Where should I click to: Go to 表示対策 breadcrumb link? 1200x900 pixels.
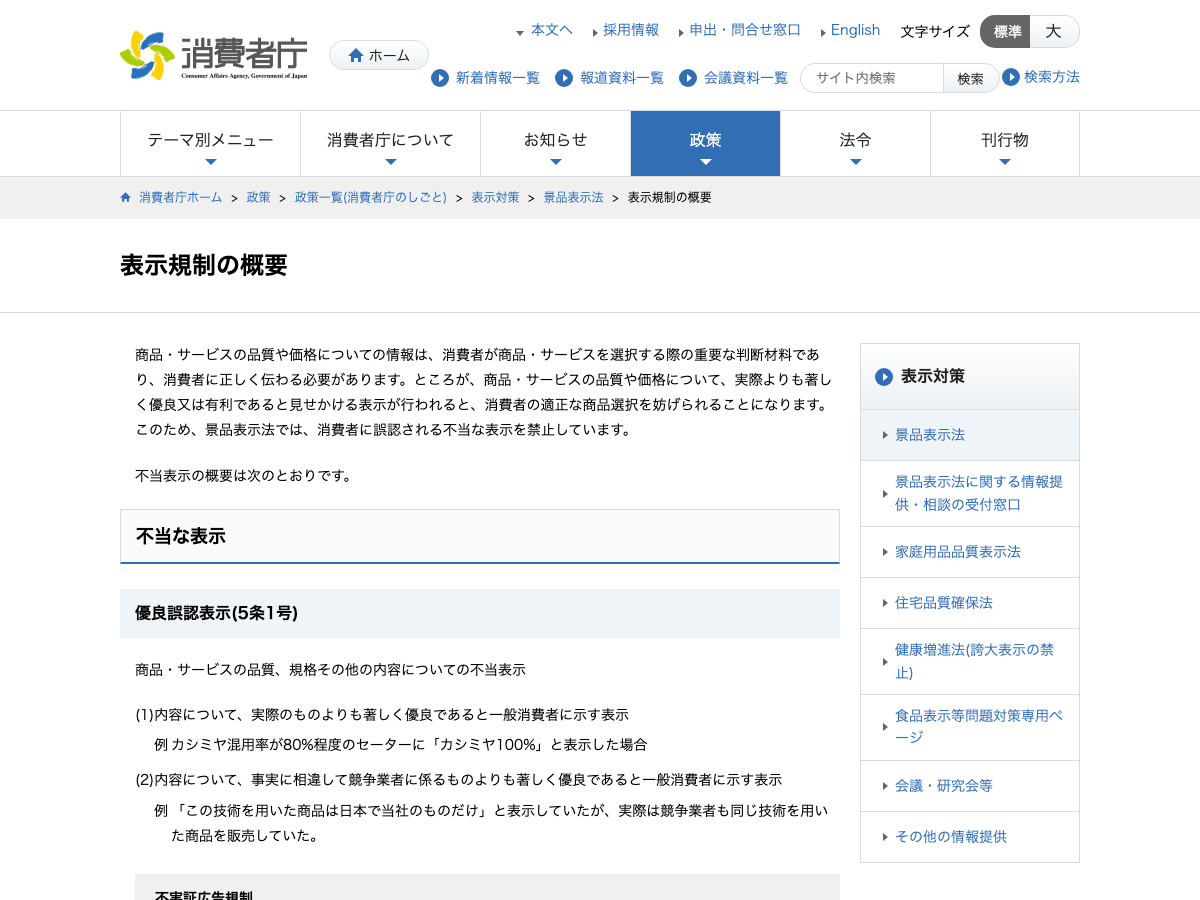495,198
